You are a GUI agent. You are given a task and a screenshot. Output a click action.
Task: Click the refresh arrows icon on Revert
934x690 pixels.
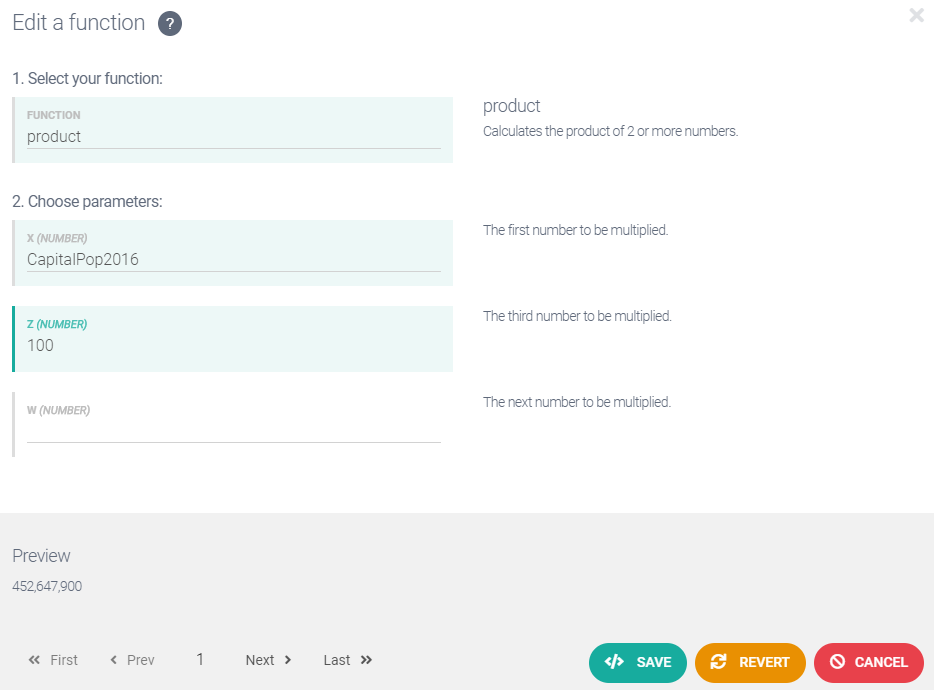(x=718, y=662)
